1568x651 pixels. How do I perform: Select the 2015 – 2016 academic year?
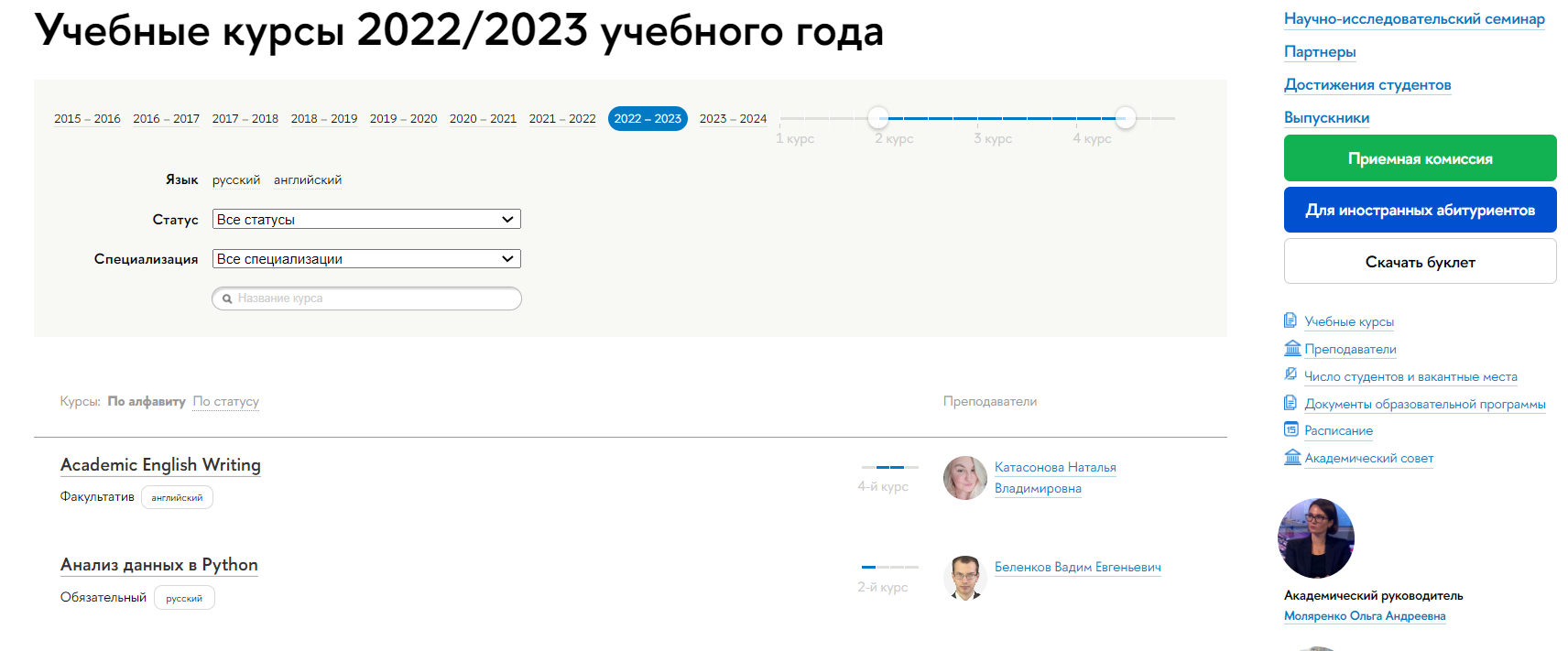87,119
